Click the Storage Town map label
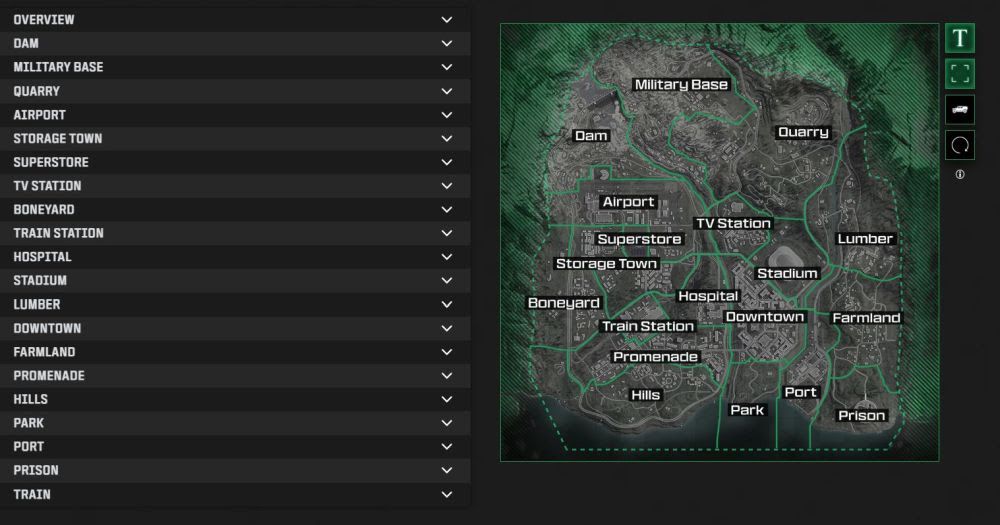This screenshot has width=1000, height=525. coord(606,263)
